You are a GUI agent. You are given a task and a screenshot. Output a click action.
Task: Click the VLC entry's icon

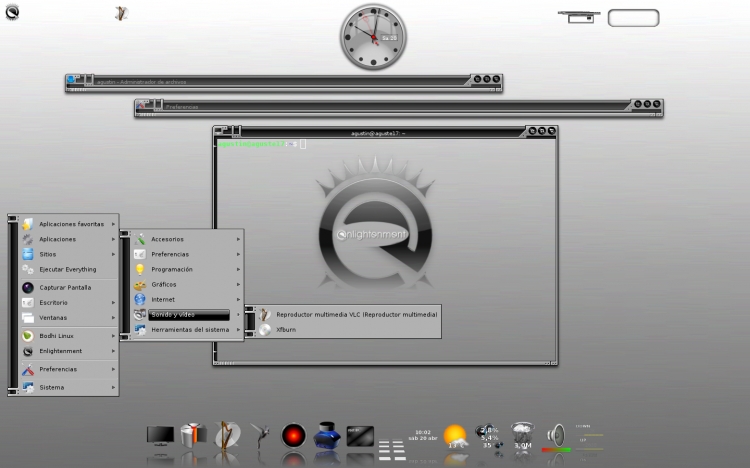pos(265,314)
